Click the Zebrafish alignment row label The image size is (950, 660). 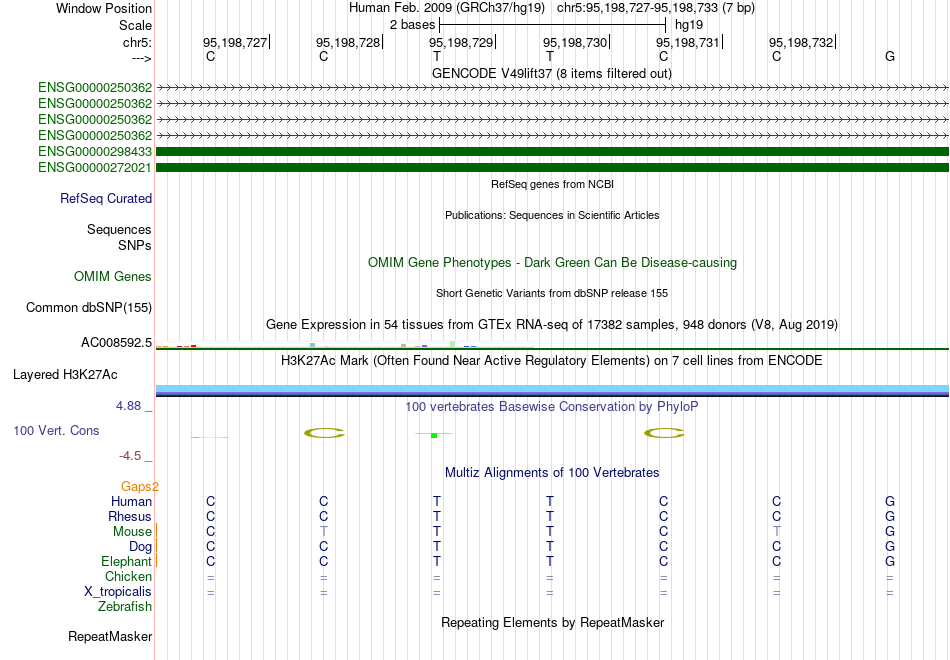[x=125, y=607]
